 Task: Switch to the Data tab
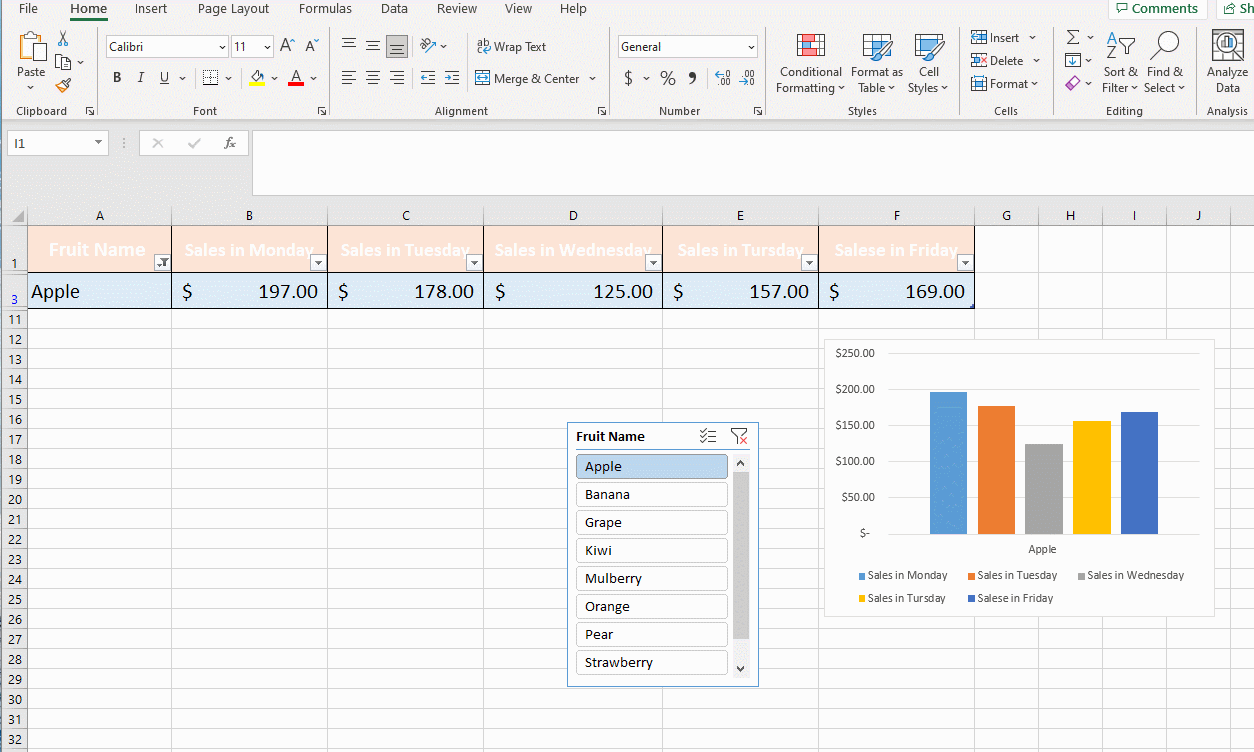pyautogui.click(x=394, y=8)
